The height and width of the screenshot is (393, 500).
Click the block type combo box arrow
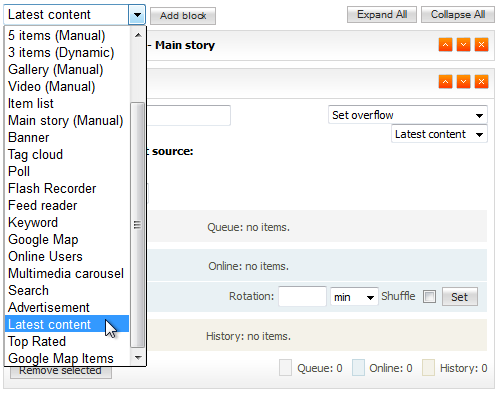[x=137, y=15]
